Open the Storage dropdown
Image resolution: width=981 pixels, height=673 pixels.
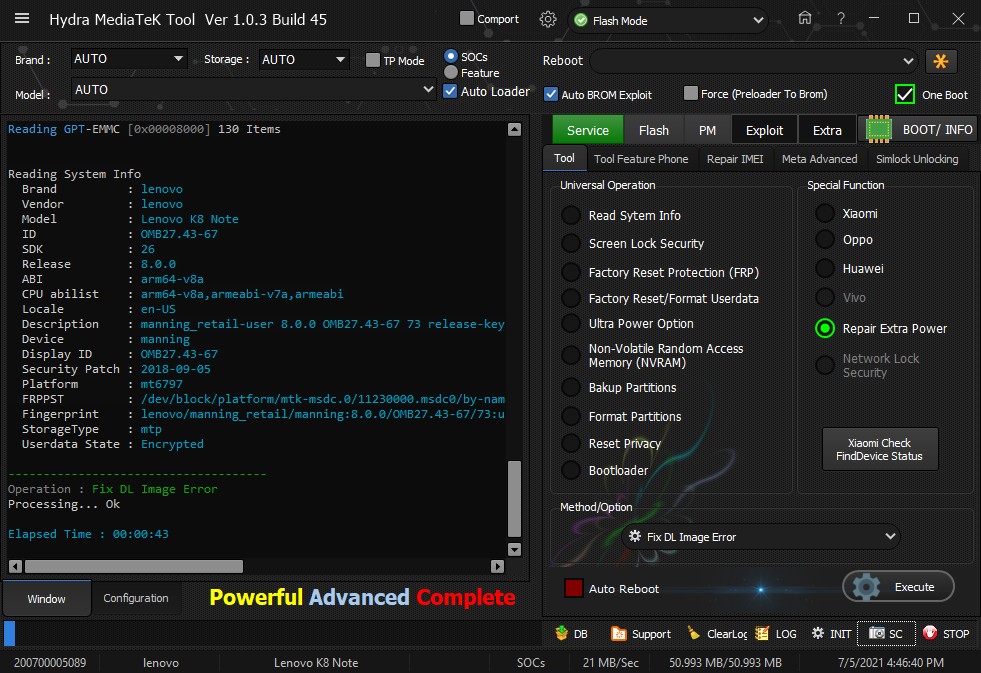click(x=305, y=59)
